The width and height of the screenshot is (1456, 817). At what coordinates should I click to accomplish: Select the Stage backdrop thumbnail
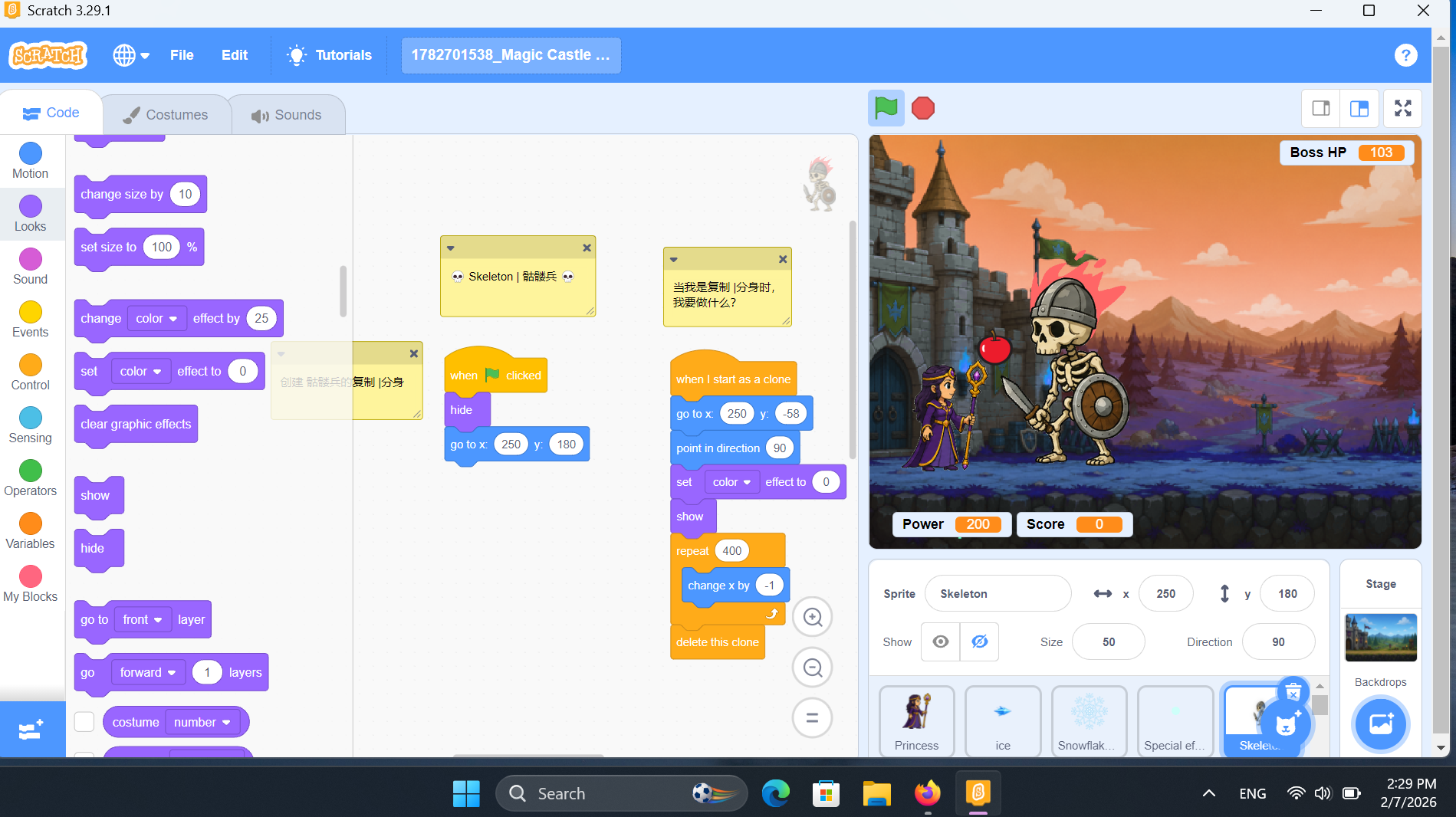(1381, 638)
